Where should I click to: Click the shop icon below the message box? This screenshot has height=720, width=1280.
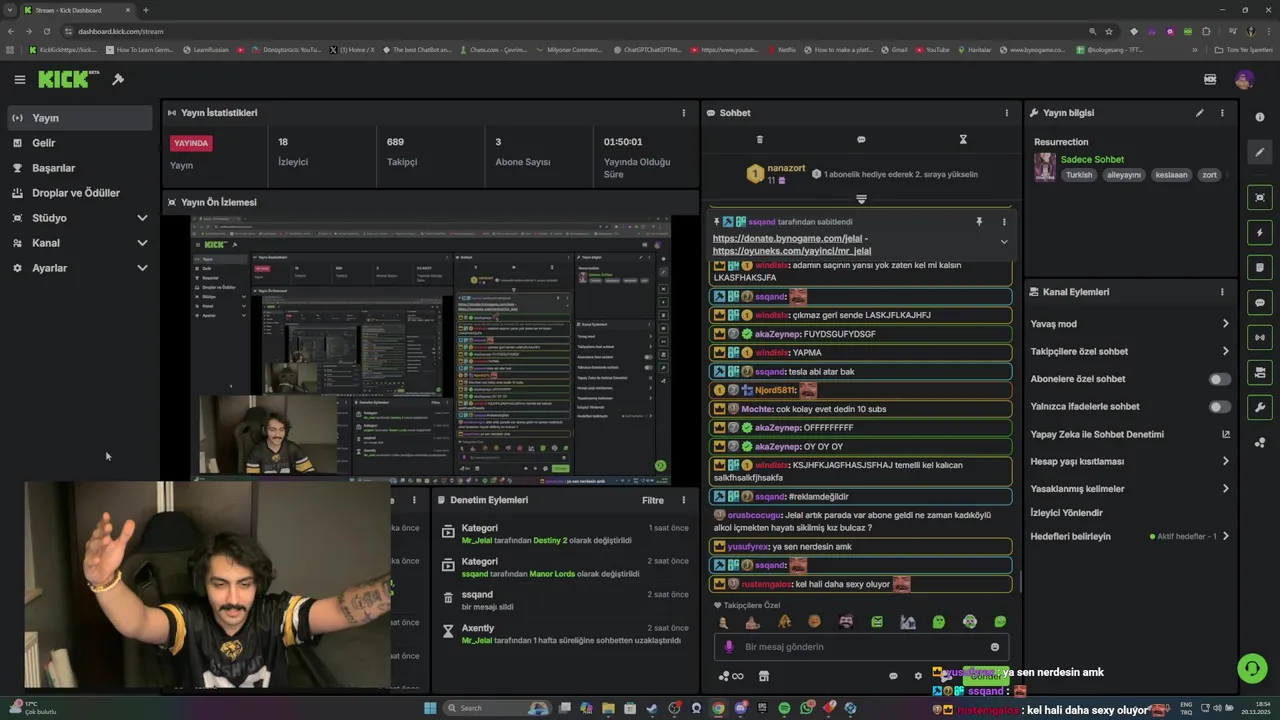(764, 676)
